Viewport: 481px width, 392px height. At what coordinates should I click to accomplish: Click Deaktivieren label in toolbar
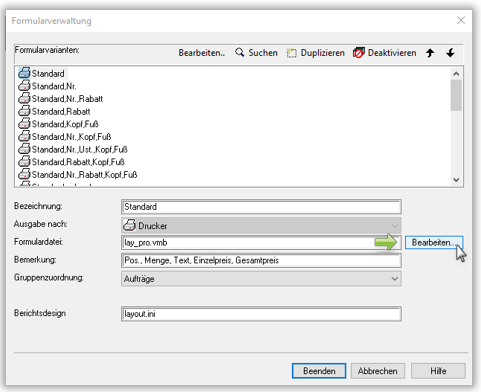point(392,53)
